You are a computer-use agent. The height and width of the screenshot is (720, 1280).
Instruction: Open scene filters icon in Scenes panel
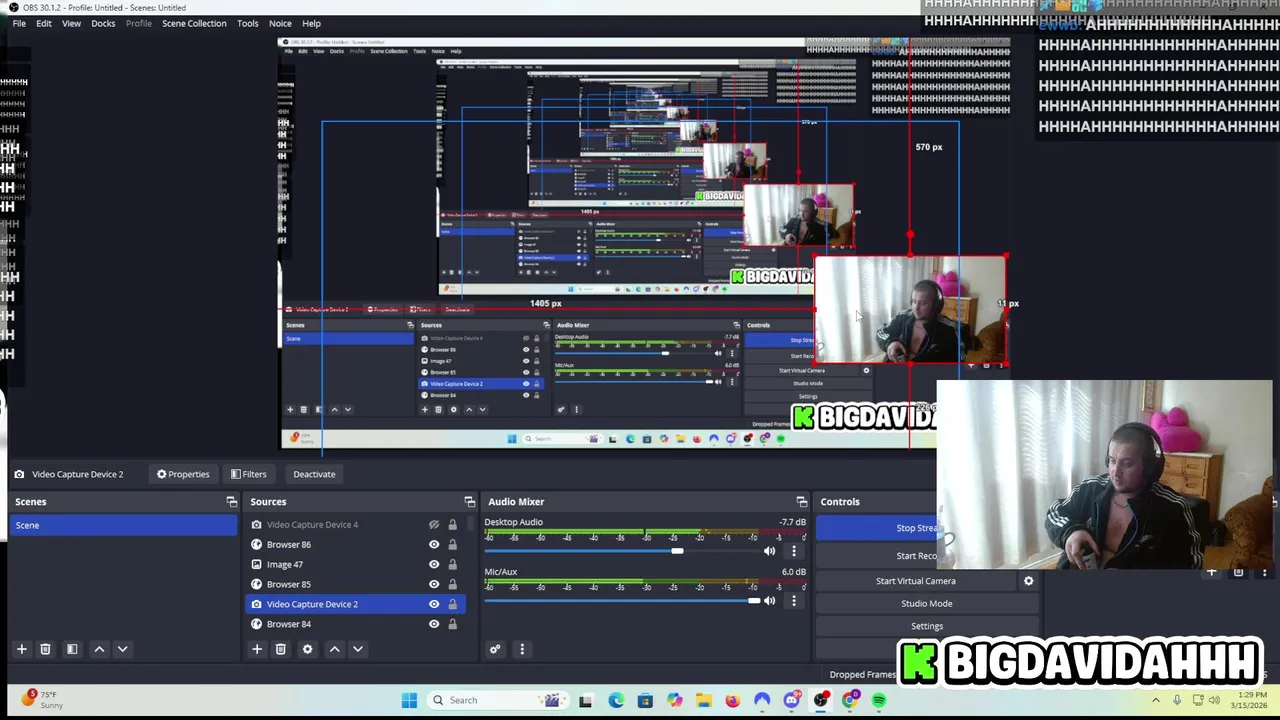pyautogui.click(x=72, y=649)
